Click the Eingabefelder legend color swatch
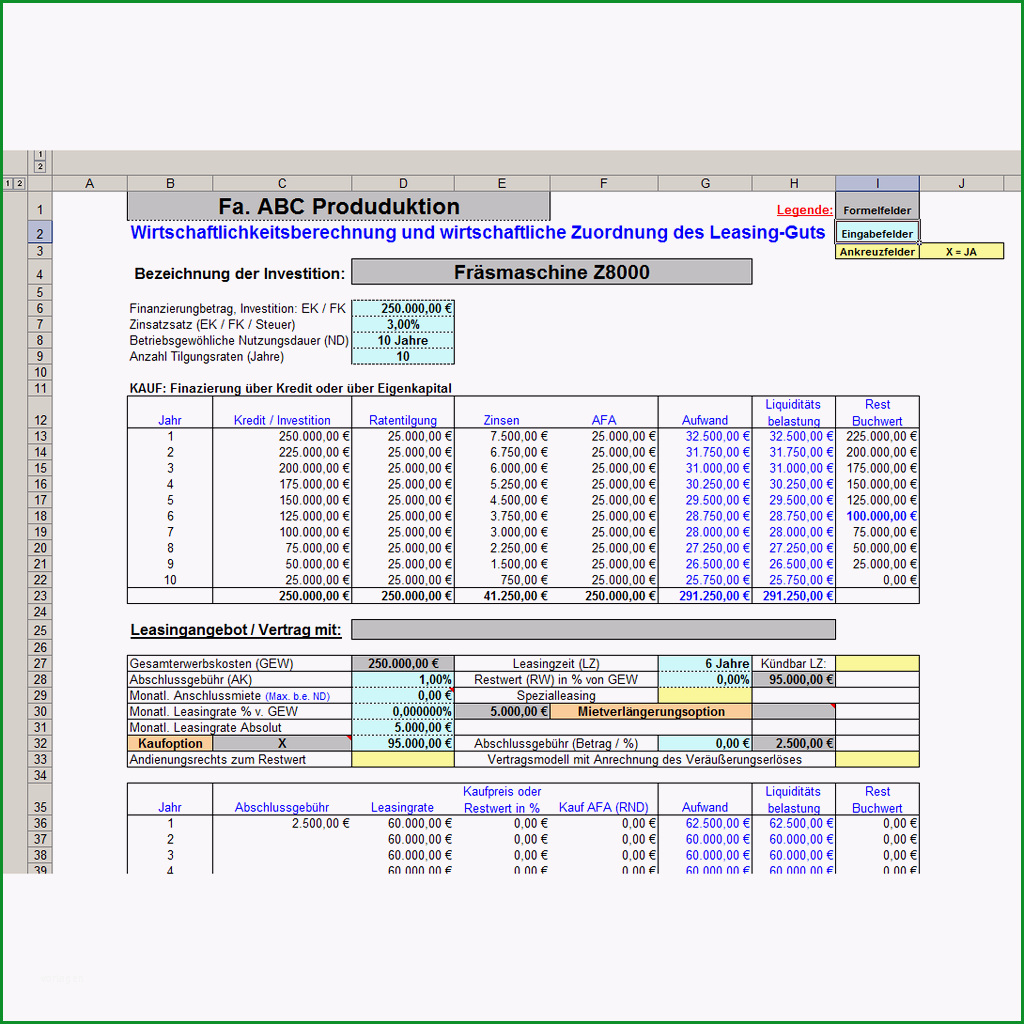 [877, 233]
